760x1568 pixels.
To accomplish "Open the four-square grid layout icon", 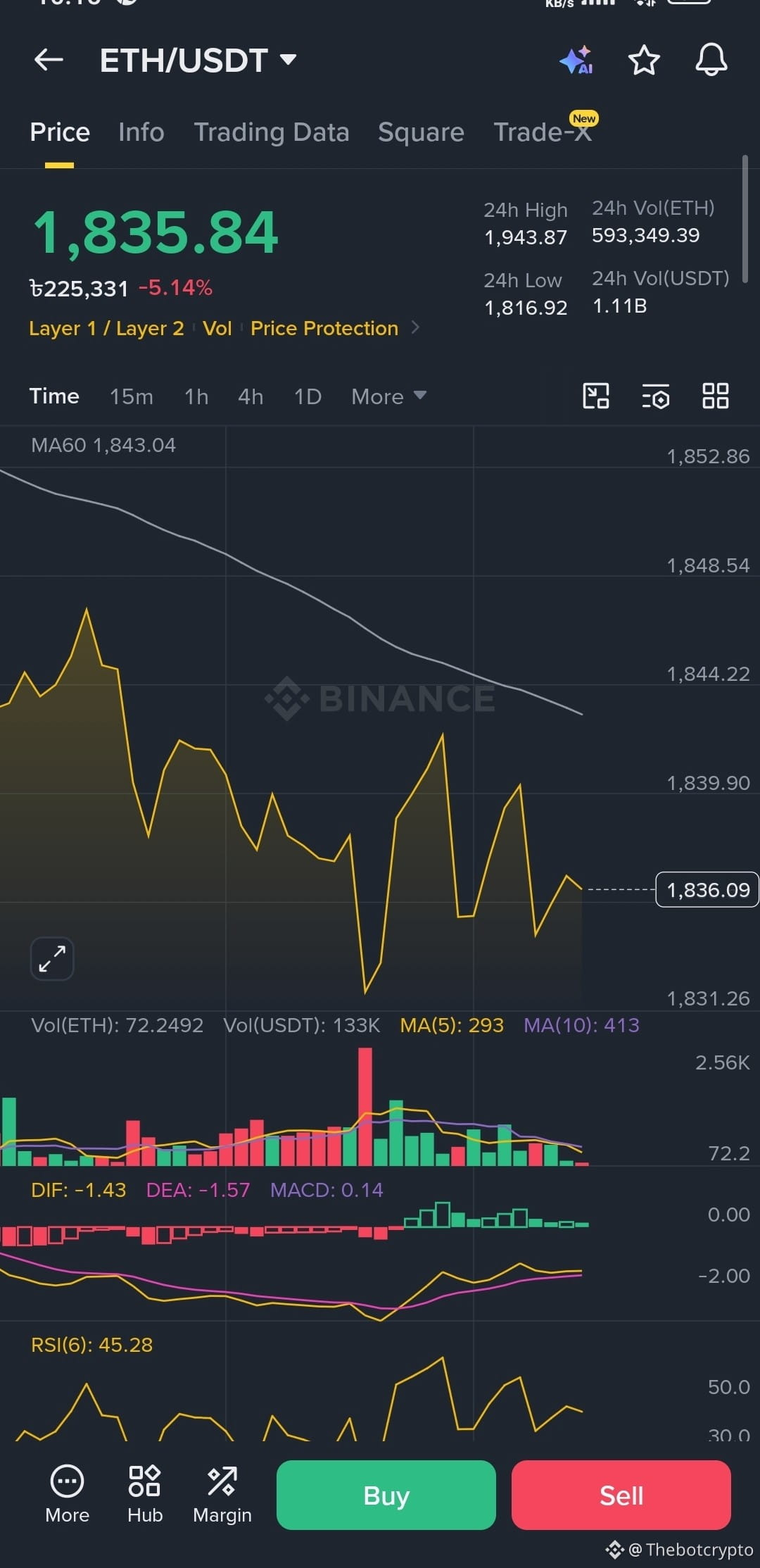I will [x=716, y=396].
